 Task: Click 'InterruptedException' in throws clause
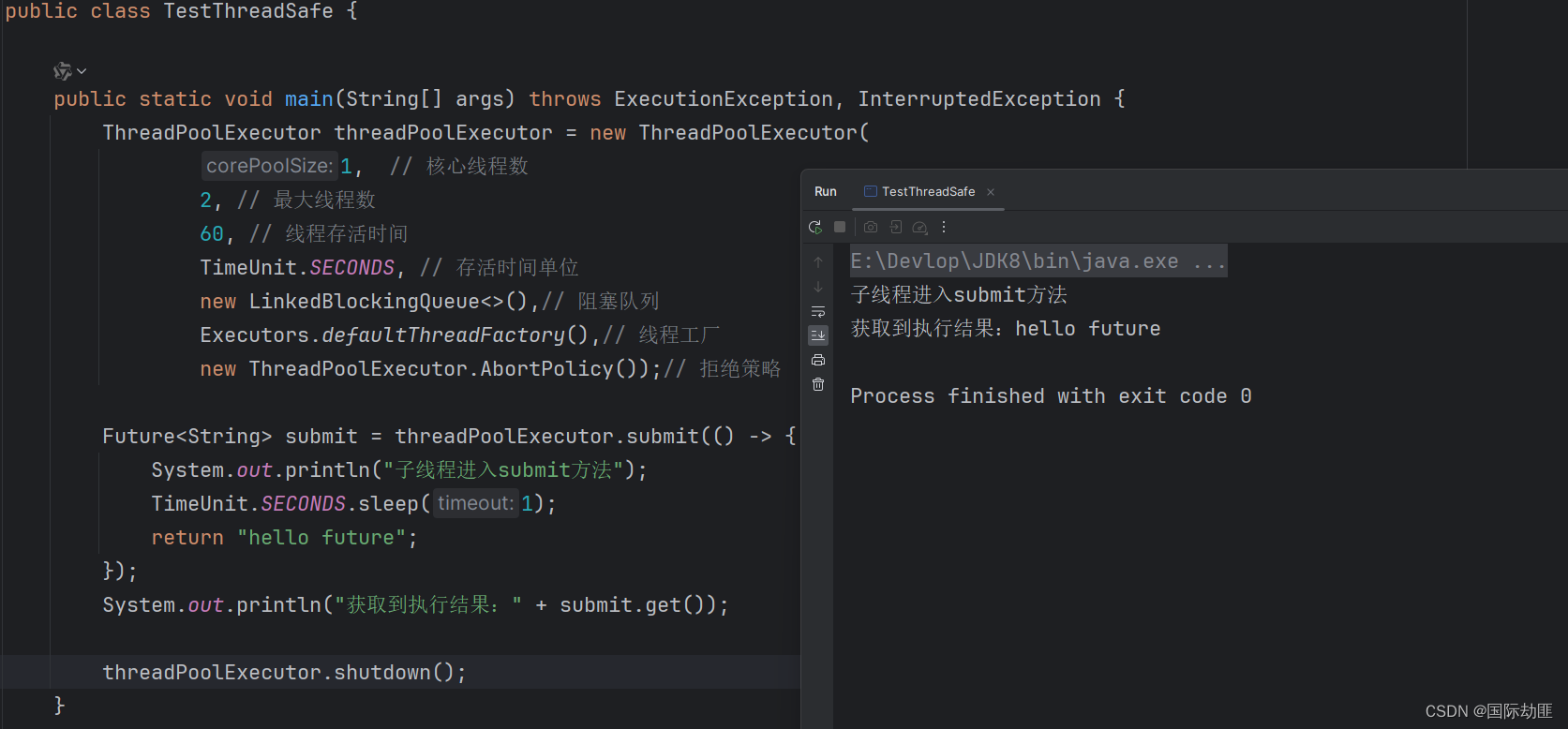point(979,99)
